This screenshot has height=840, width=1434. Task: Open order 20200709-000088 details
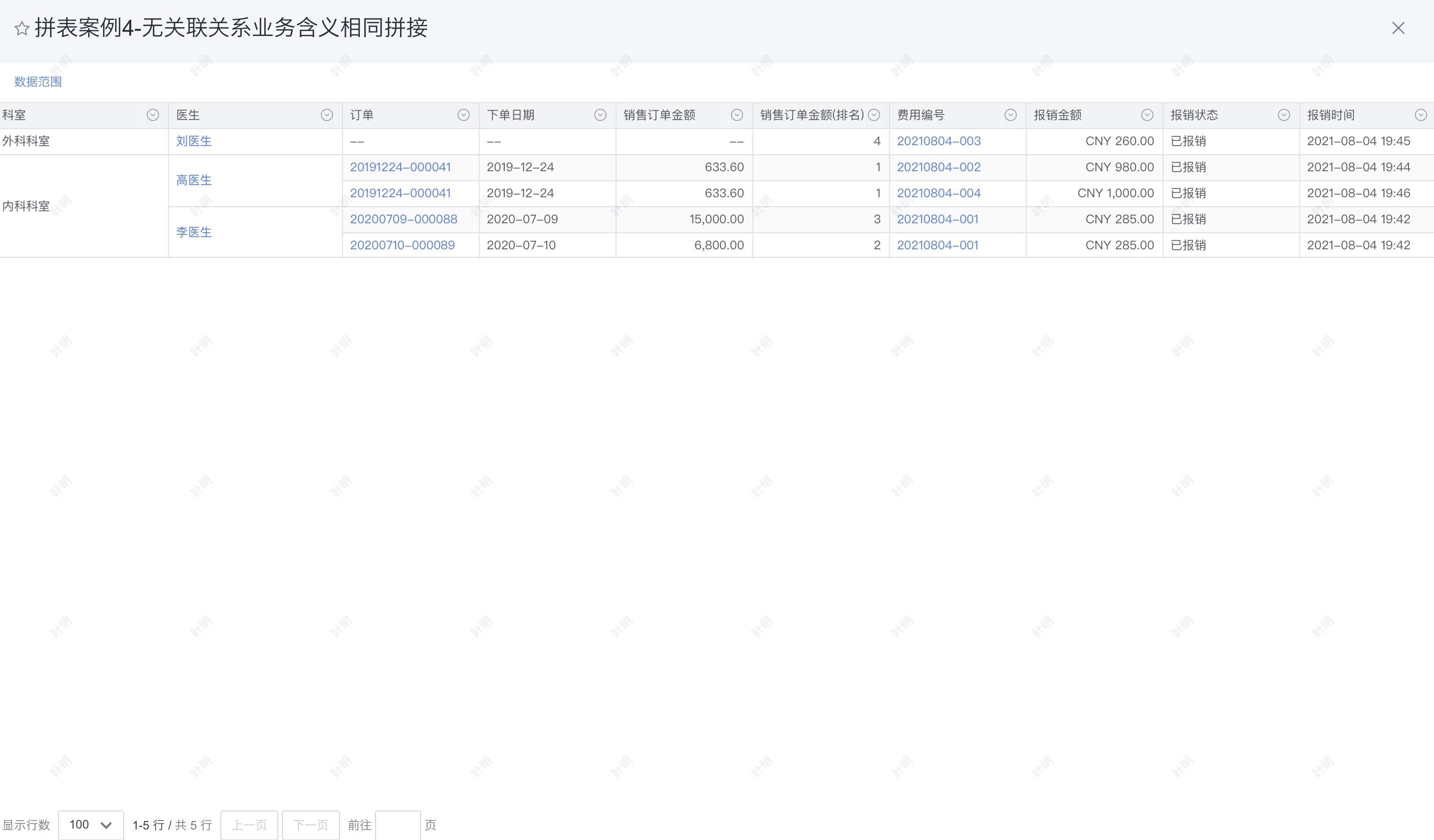pos(404,219)
